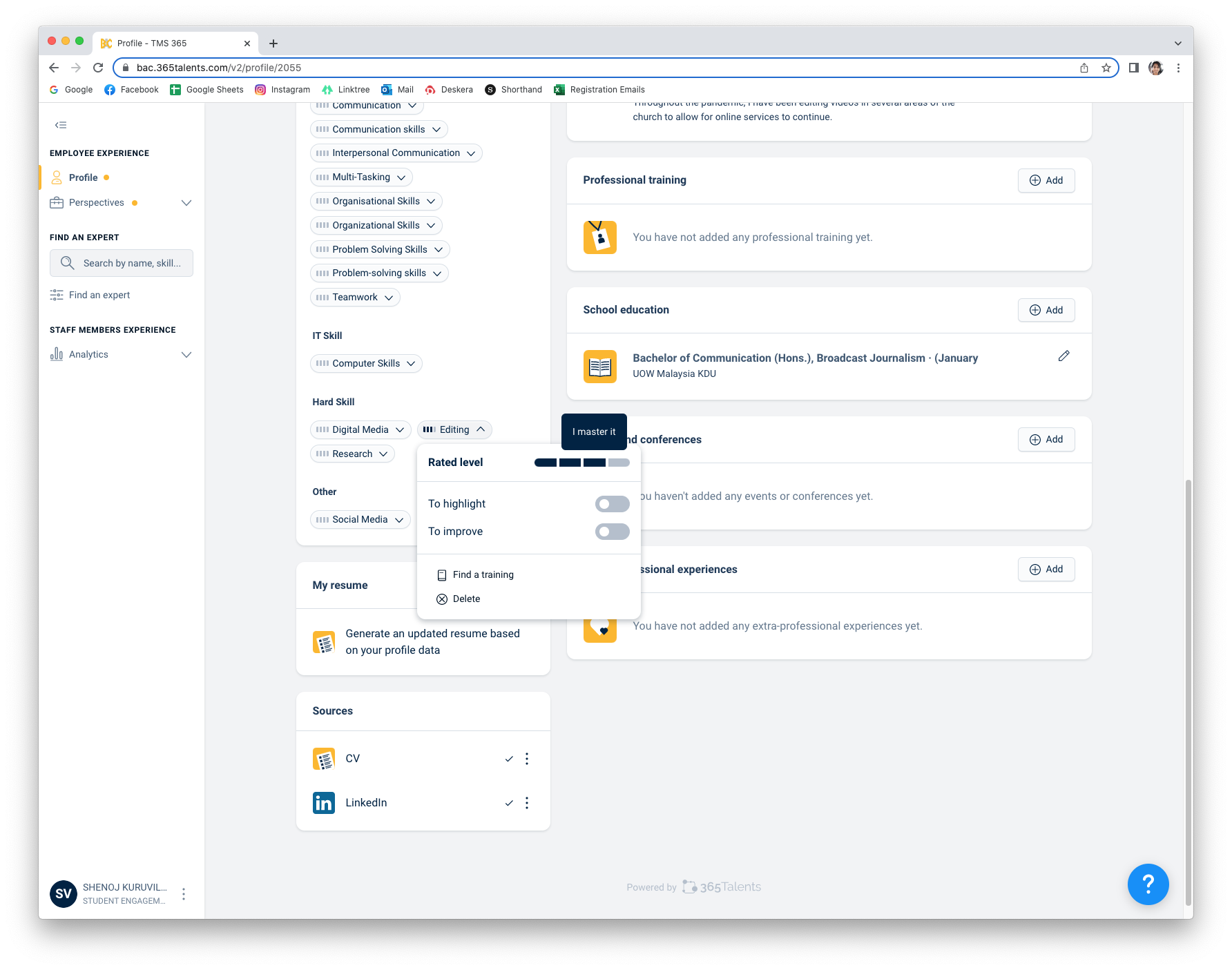Expand the Analytics sidebar section
This screenshot has width=1232, height=970.
coord(186,355)
